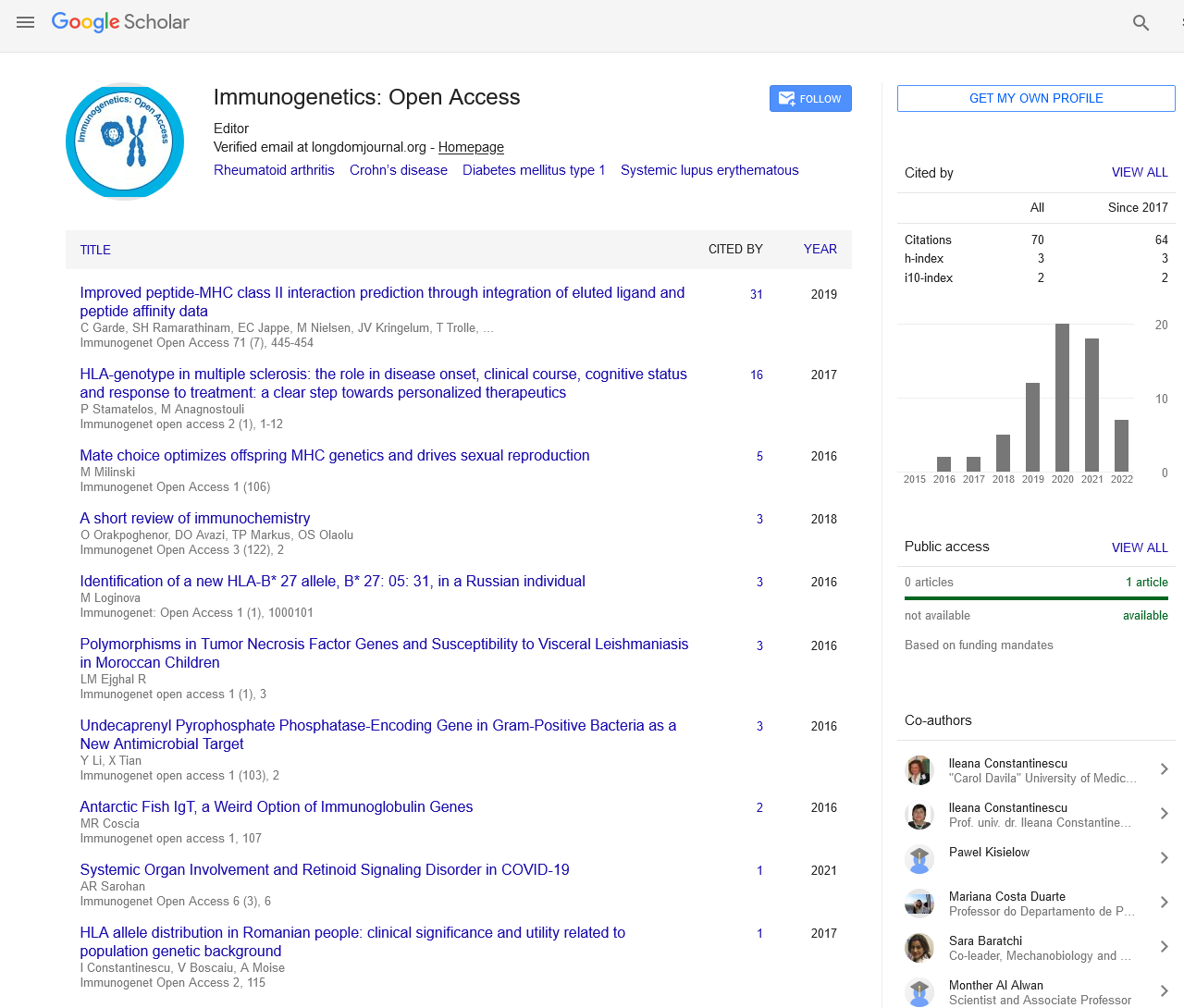Open the hamburger menu icon
This screenshot has height=1008, width=1184.
[x=25, y=22]
